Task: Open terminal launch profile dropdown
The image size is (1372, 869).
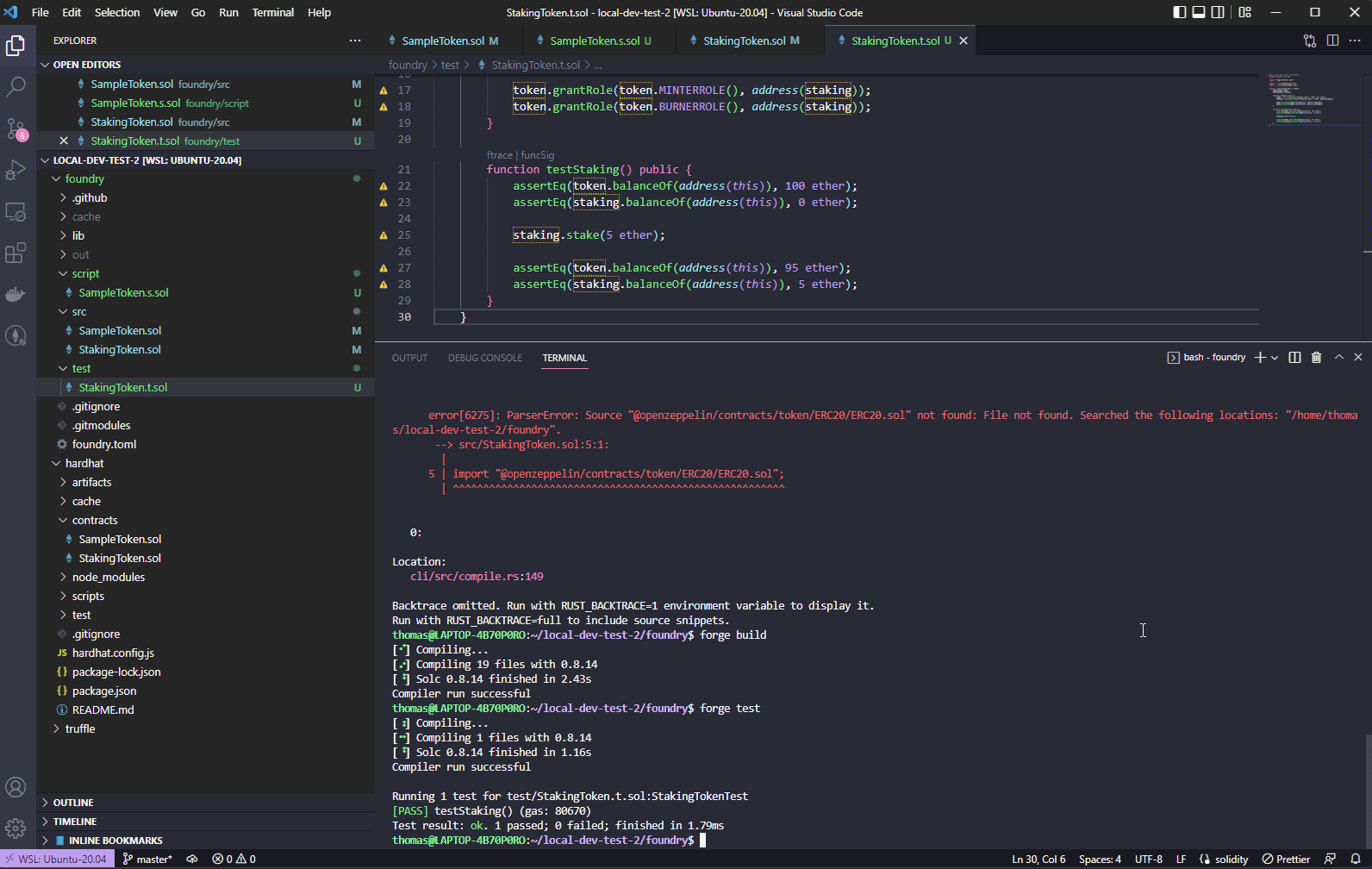Action: [x=1275, y=357]
